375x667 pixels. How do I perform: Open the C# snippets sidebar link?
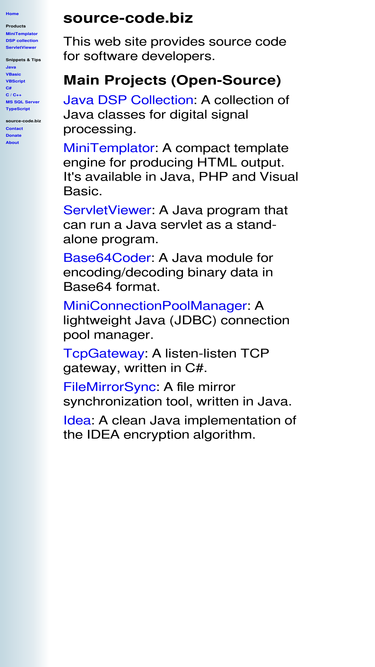(9, 88)
